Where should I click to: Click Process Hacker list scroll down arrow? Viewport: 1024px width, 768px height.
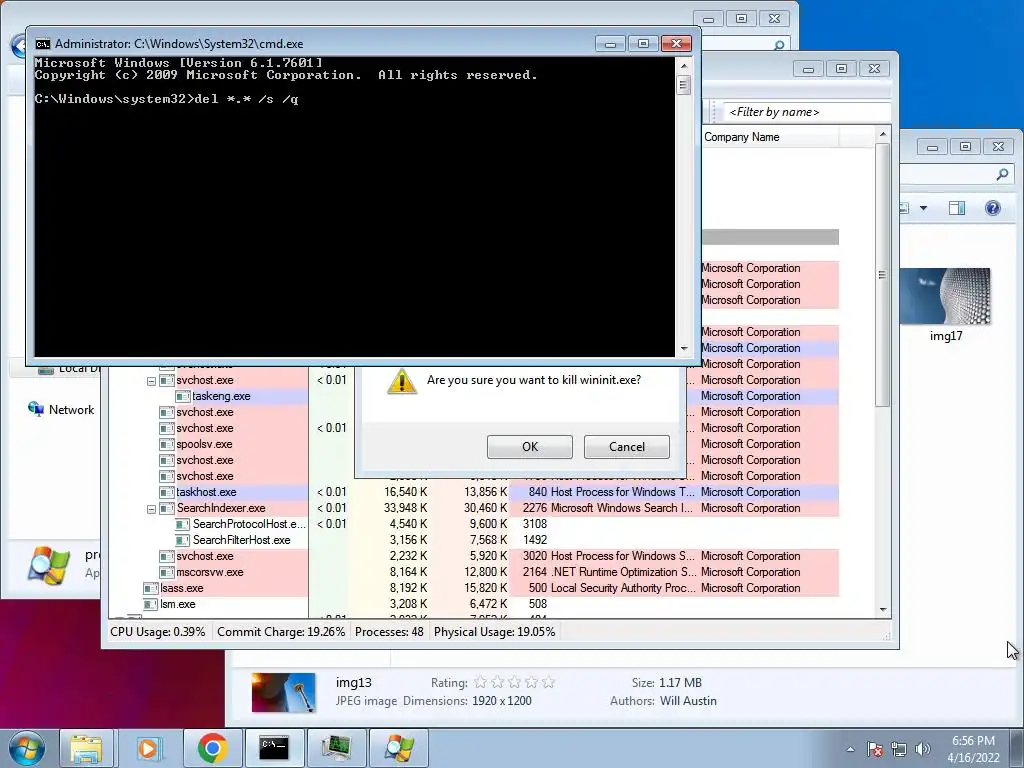[x=883, y=609]
